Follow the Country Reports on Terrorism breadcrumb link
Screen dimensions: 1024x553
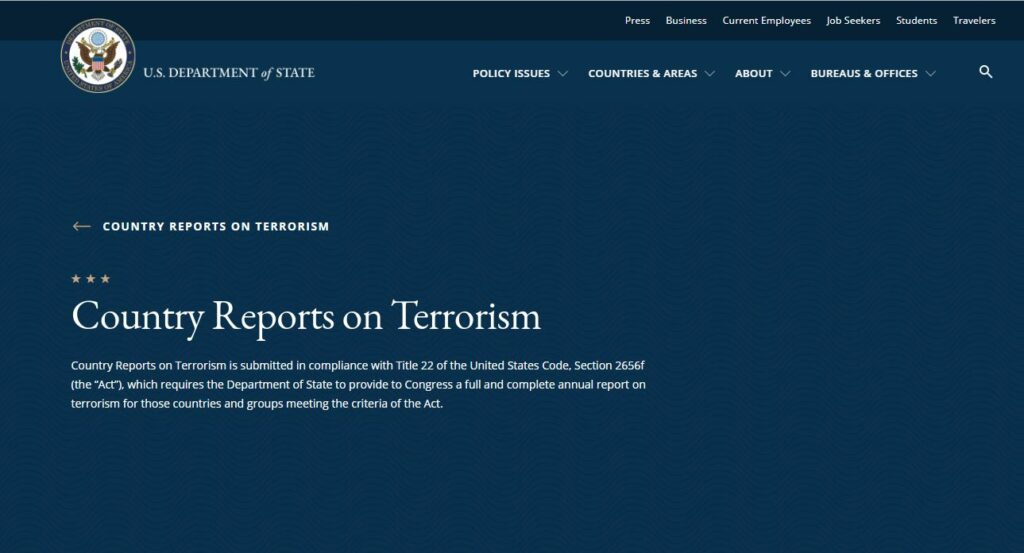point(215,226)
